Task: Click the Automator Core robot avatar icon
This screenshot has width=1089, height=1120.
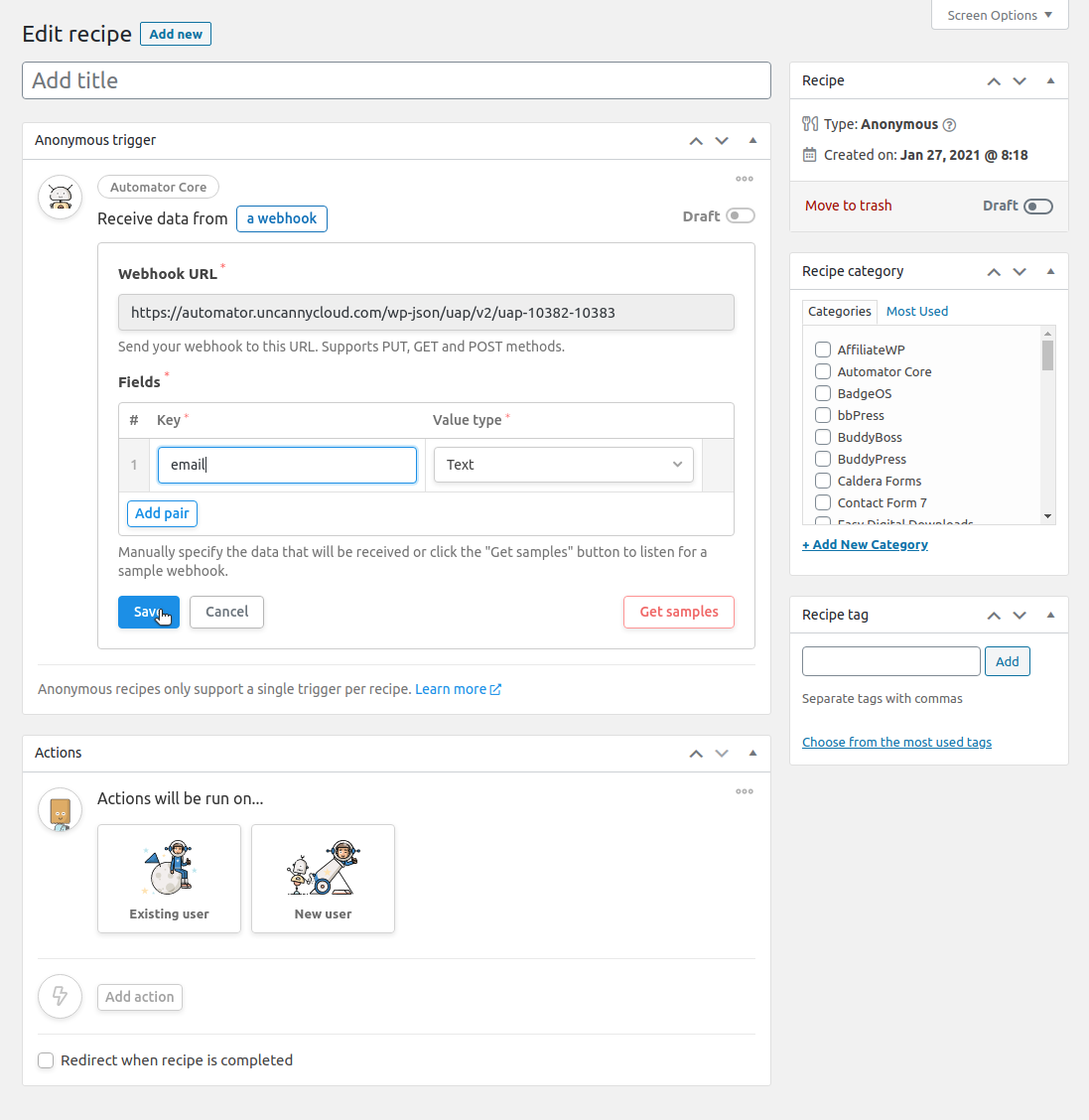Action: tap(60, 198)
